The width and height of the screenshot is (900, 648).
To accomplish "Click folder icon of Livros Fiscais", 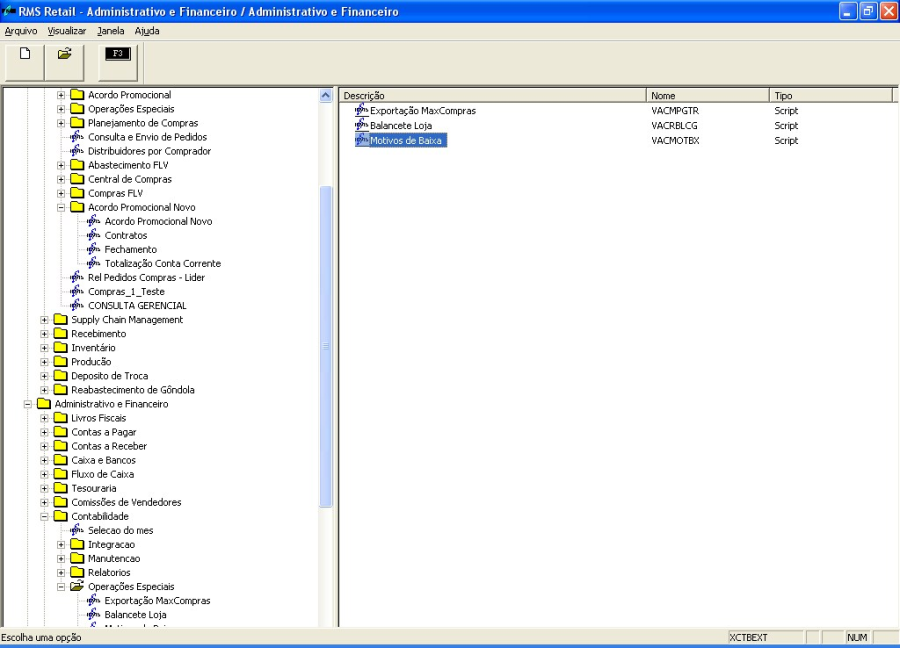I will coord(60,418).
